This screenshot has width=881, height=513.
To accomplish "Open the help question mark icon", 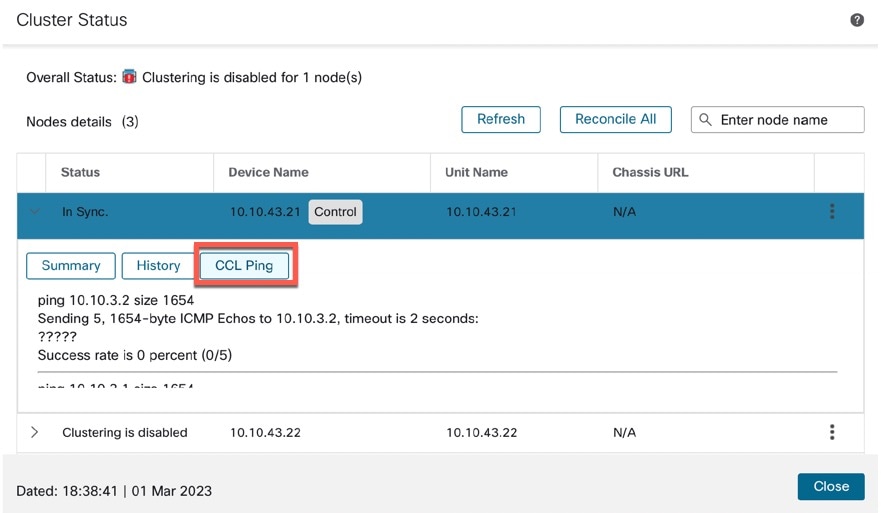I will pyautogui.click(x=856, y=20).
